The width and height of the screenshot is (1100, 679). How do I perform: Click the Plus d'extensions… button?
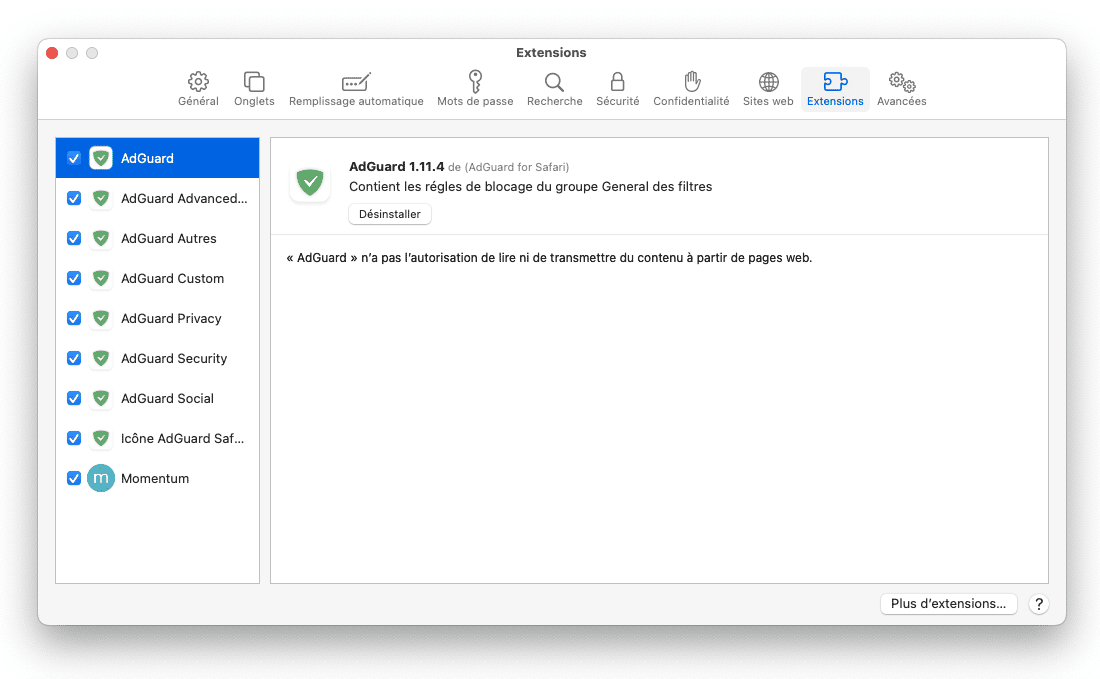[948, 604]
